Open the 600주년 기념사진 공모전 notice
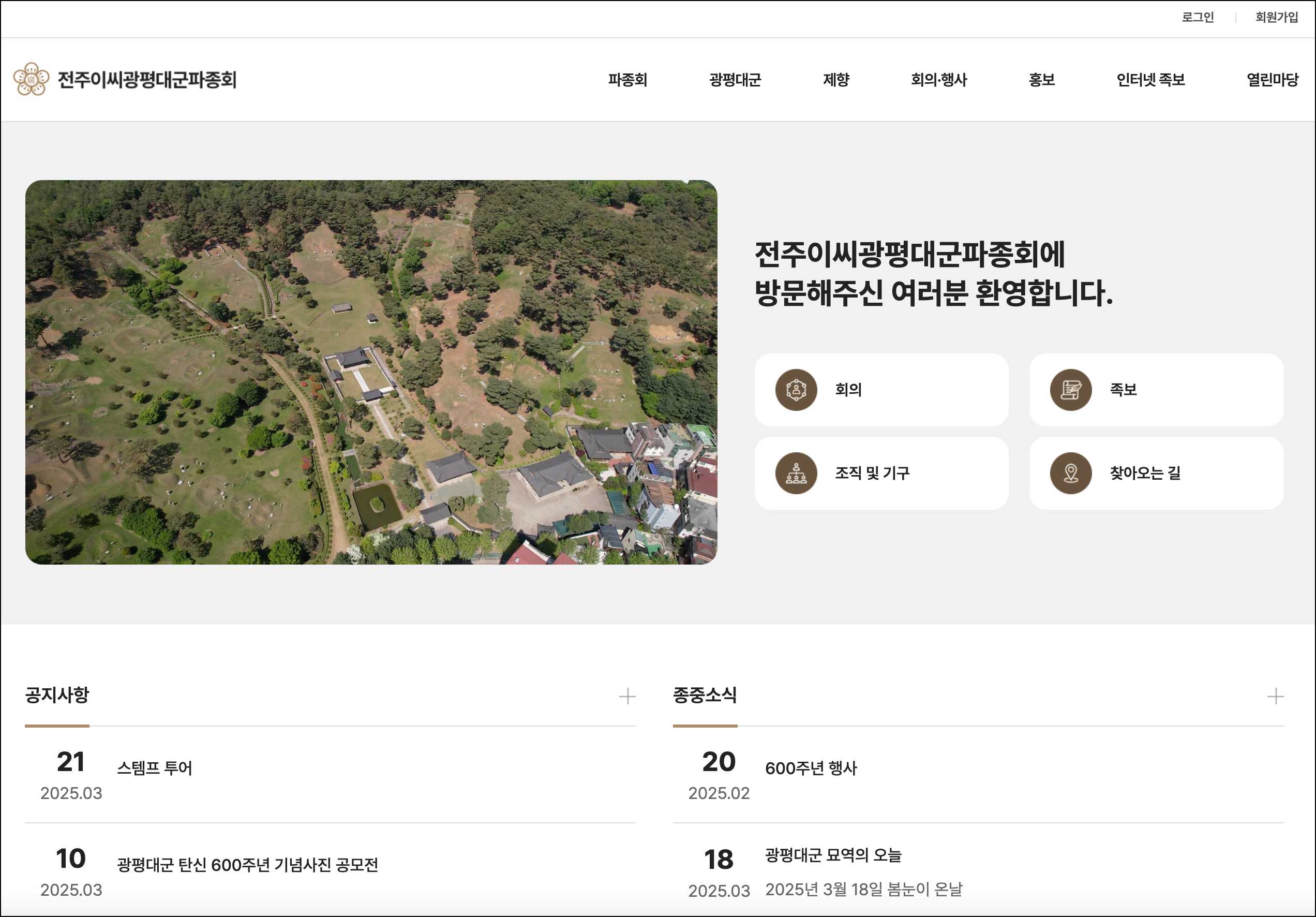This screenshot has width=1316, height=917. pyautogui.click(x=247, y=865)
